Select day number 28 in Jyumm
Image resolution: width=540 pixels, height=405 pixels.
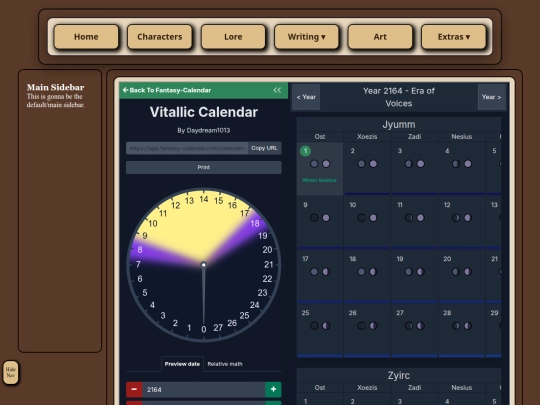[x=447, y=313]
